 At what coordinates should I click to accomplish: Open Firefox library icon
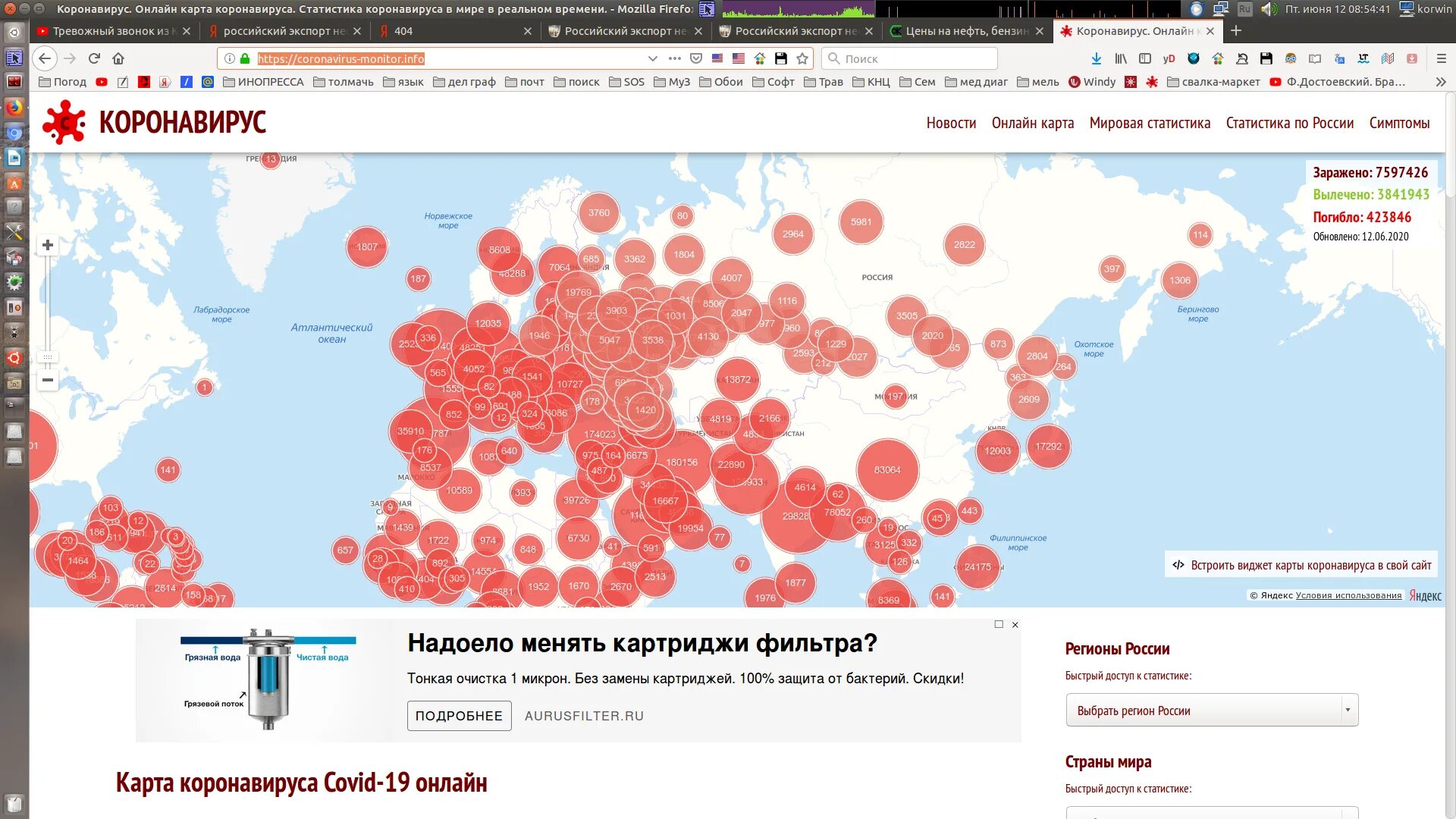click(x=1120, y=58)
